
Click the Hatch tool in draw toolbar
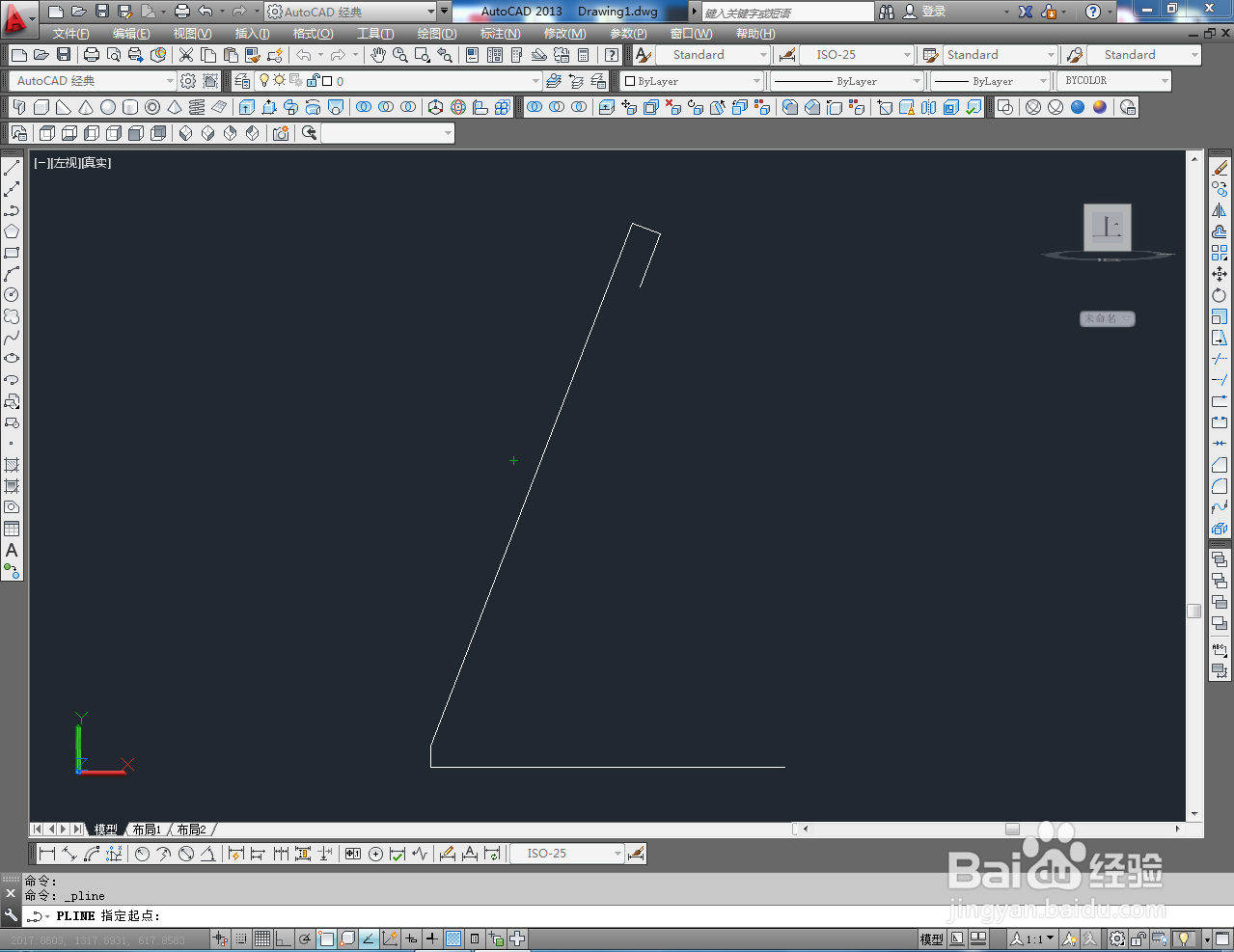(12, 465)
